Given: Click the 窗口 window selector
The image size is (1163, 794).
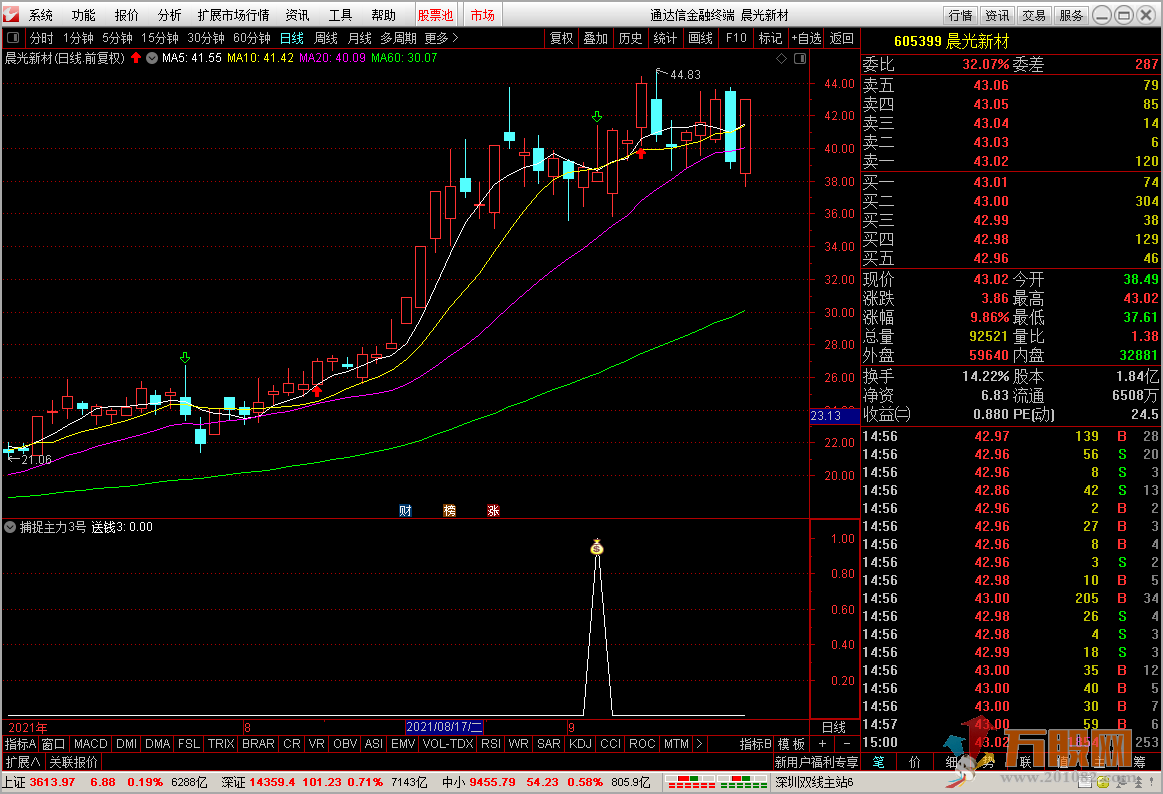Looking at the screenshot, I should pos(53,744).
